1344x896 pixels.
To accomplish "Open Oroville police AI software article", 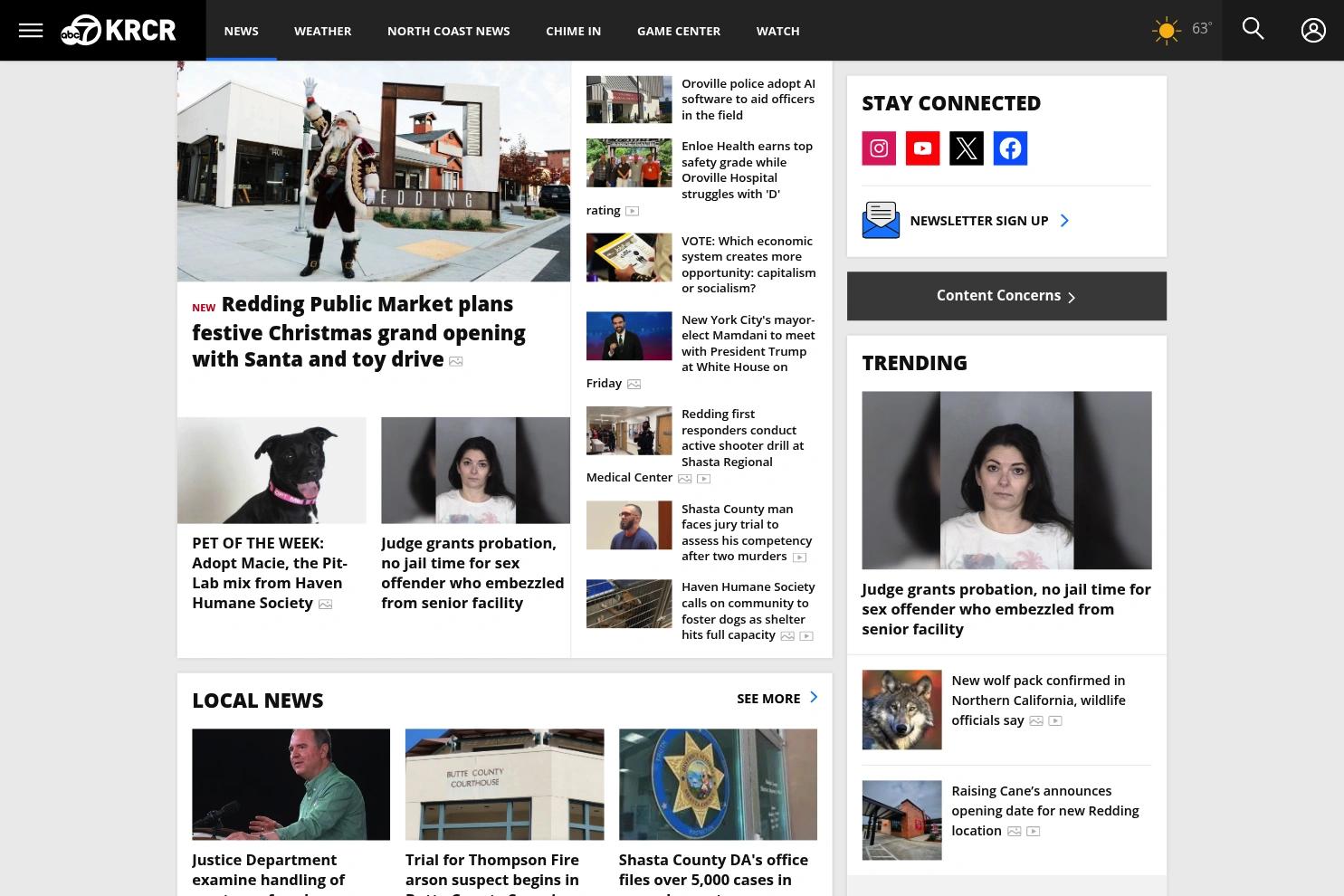I will 748,99.
